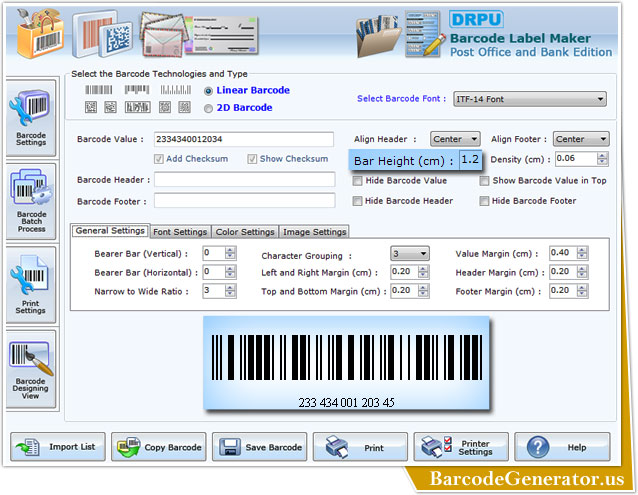Toggle the Add Checksum checkbox
Screen dimensions: 638x495
[x=159, y=159]
